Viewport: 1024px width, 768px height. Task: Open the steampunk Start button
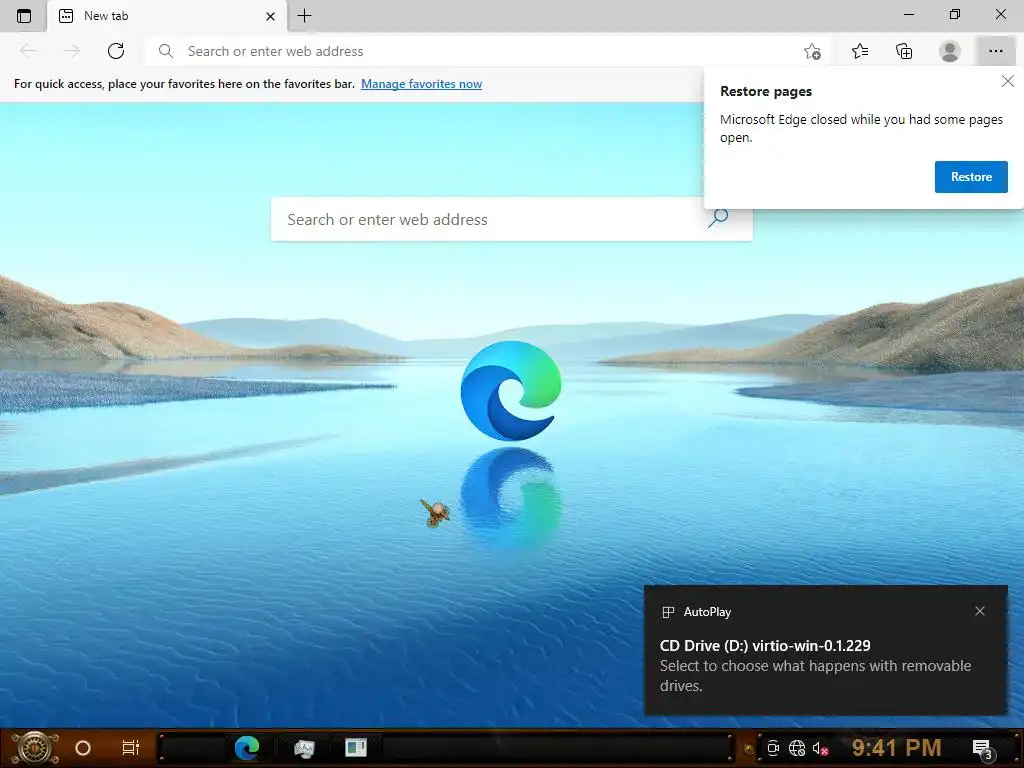[x=34, y=748]
